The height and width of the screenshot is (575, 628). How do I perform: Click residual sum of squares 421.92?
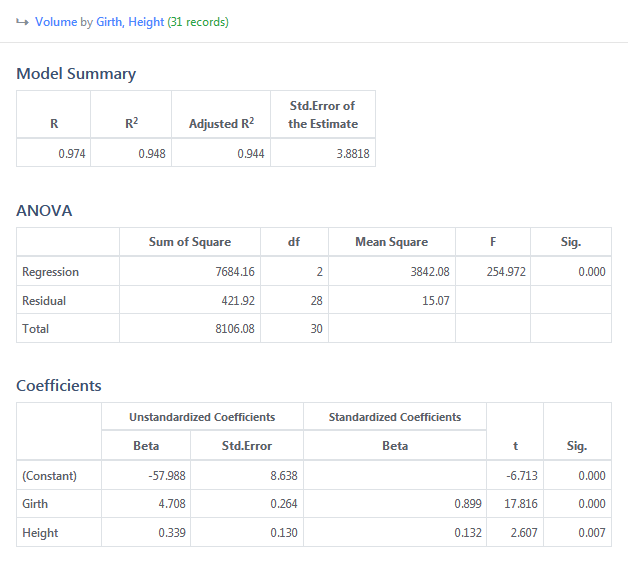click(238, 301)
